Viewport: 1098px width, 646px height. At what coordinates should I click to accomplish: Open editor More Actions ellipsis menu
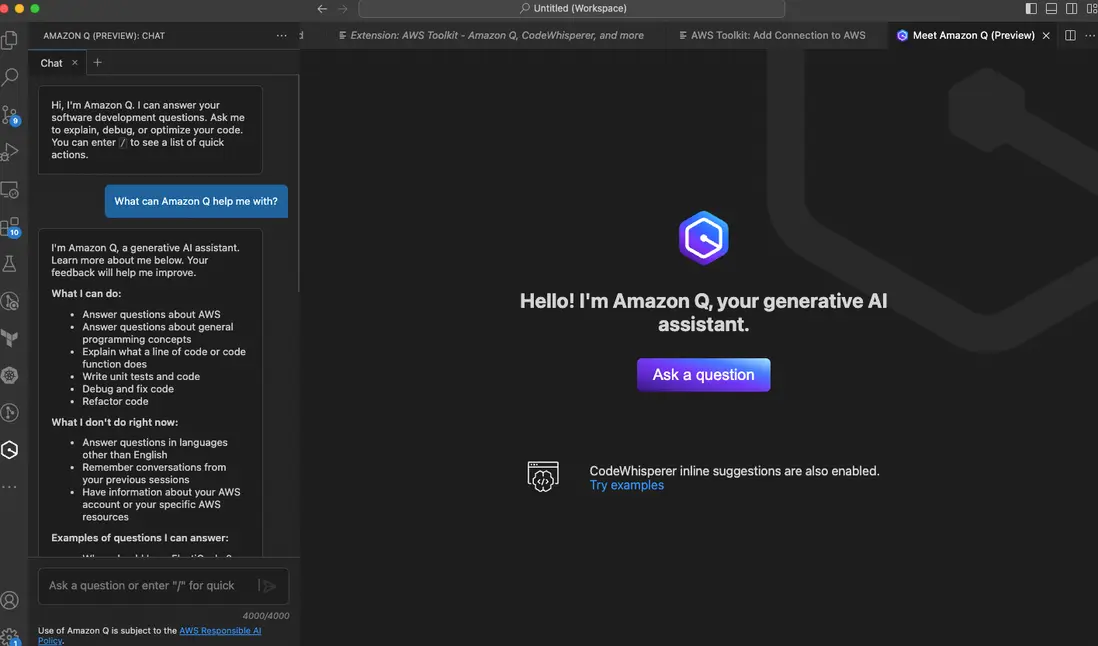pos(1090,35)
